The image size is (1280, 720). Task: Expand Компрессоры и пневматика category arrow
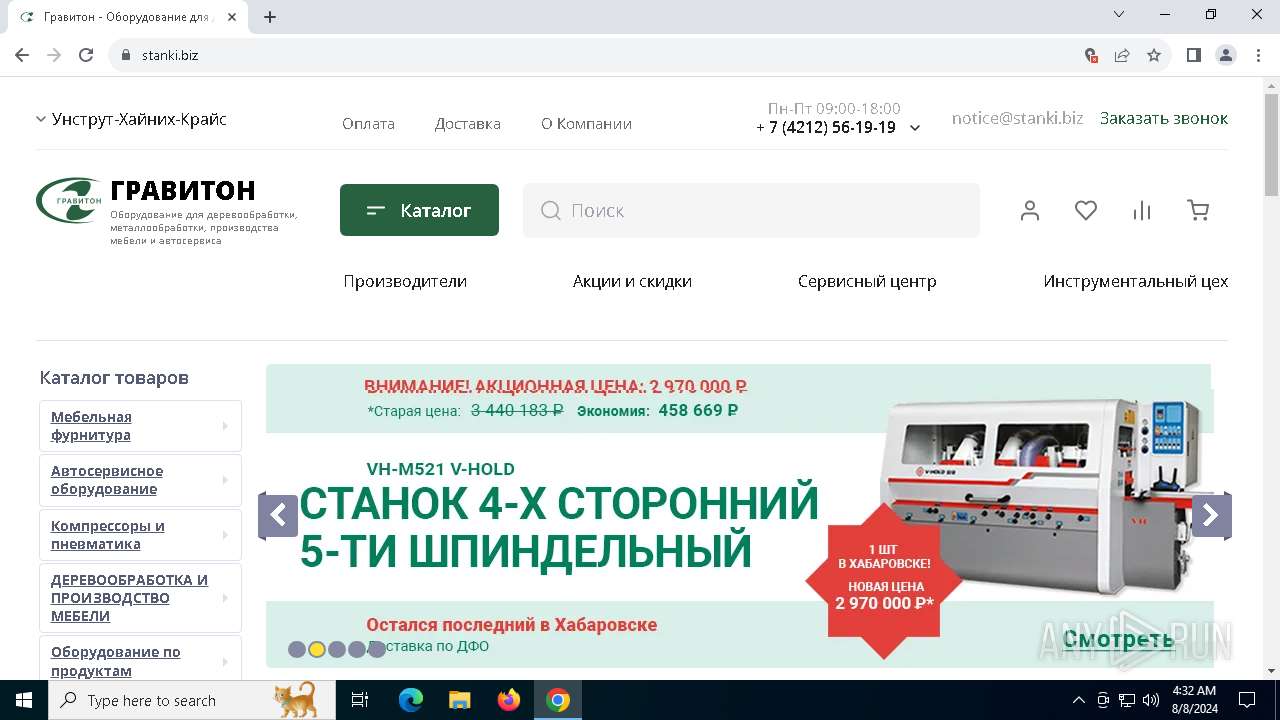coord(225,535)
